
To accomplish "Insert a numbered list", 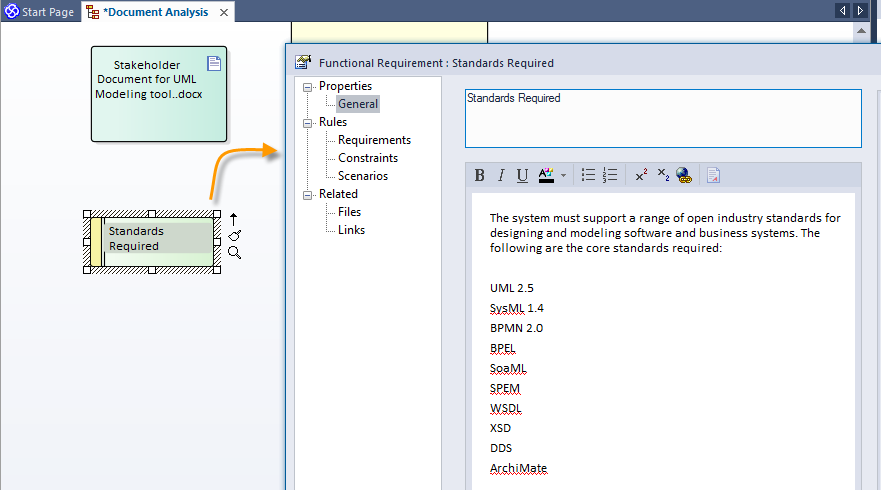I will [611, 176].
